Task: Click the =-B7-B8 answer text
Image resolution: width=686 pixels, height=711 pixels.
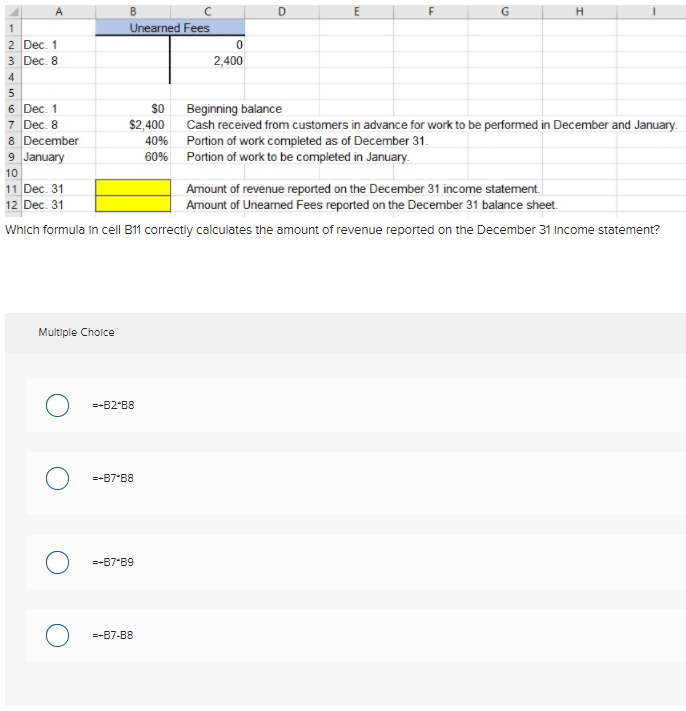Action: [113, 635]
